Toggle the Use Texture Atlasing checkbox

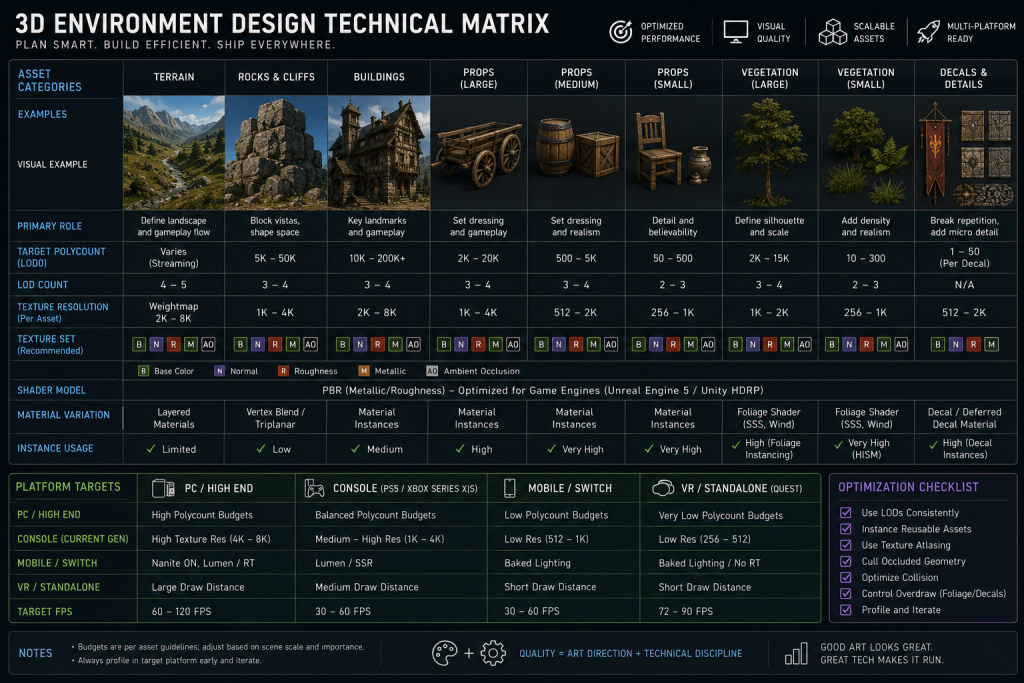pos(846,545)
